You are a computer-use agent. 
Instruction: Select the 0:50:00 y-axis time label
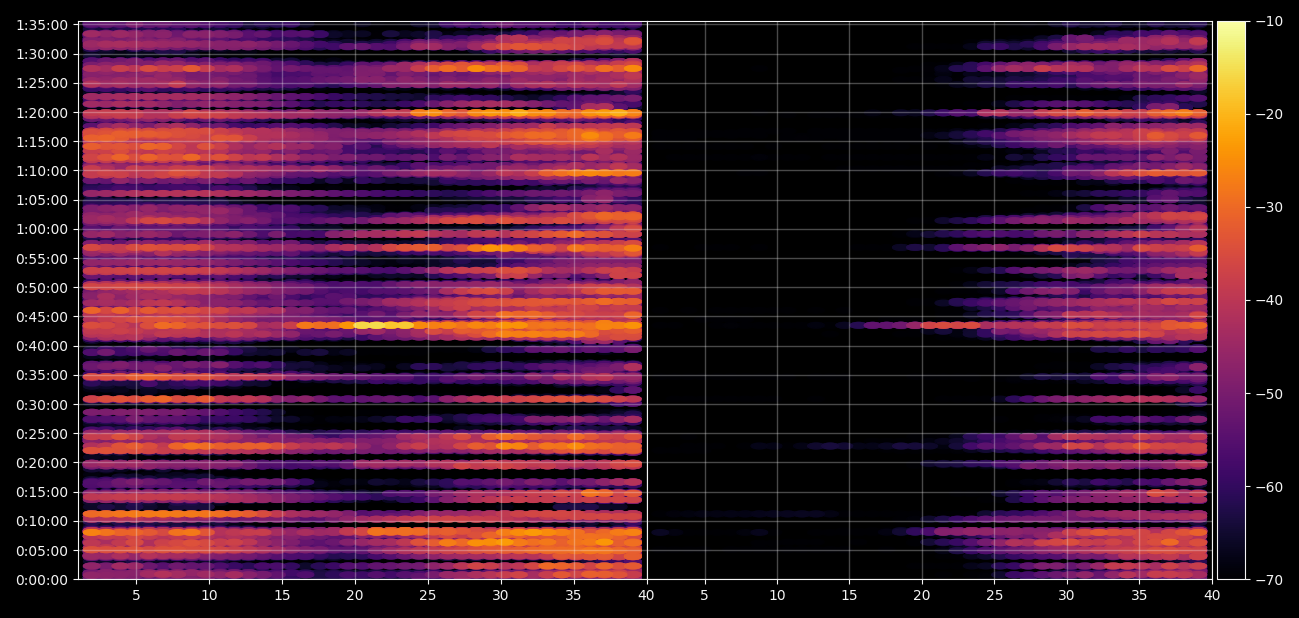tap(42, 288)
